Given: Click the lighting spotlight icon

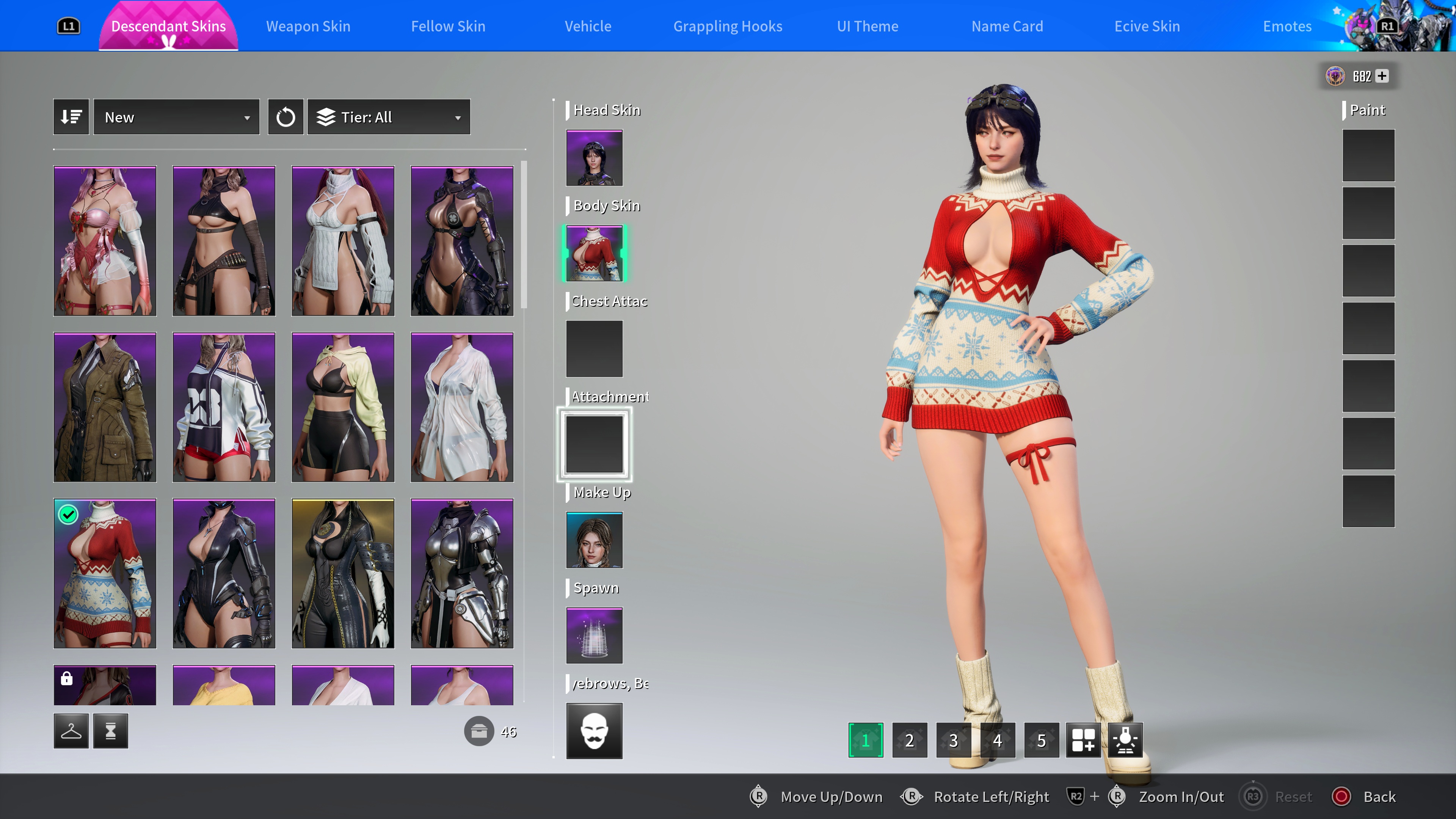Looking at the screenshot, I should [x=1125, y=740].
